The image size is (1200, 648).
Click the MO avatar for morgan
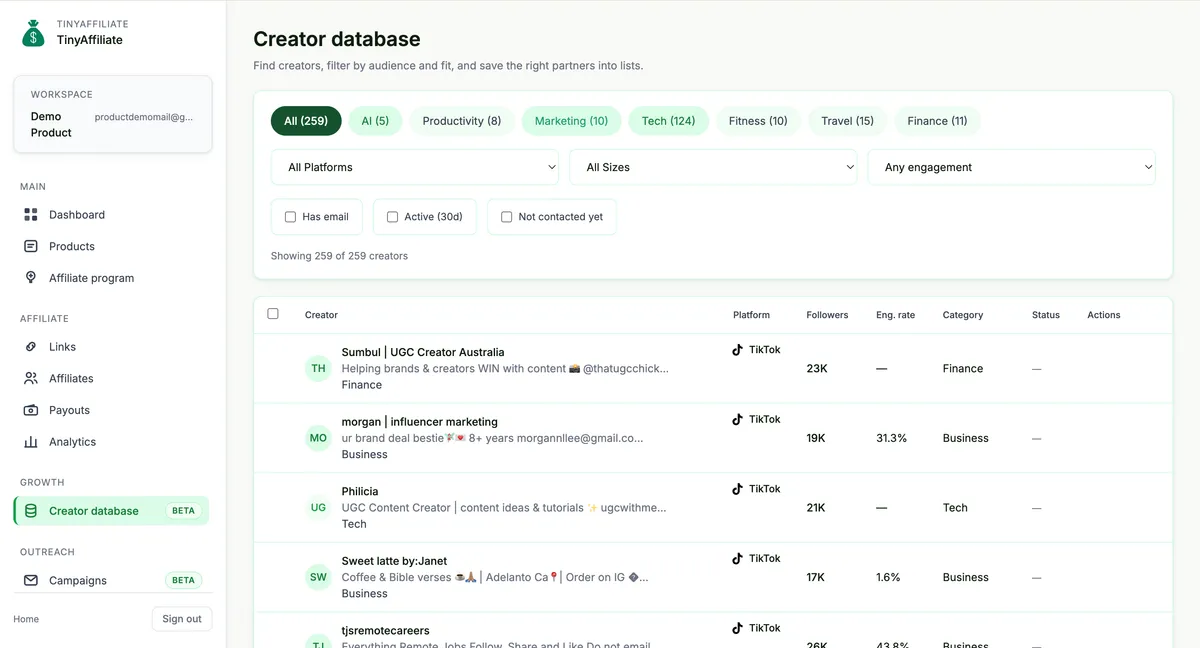318,438
